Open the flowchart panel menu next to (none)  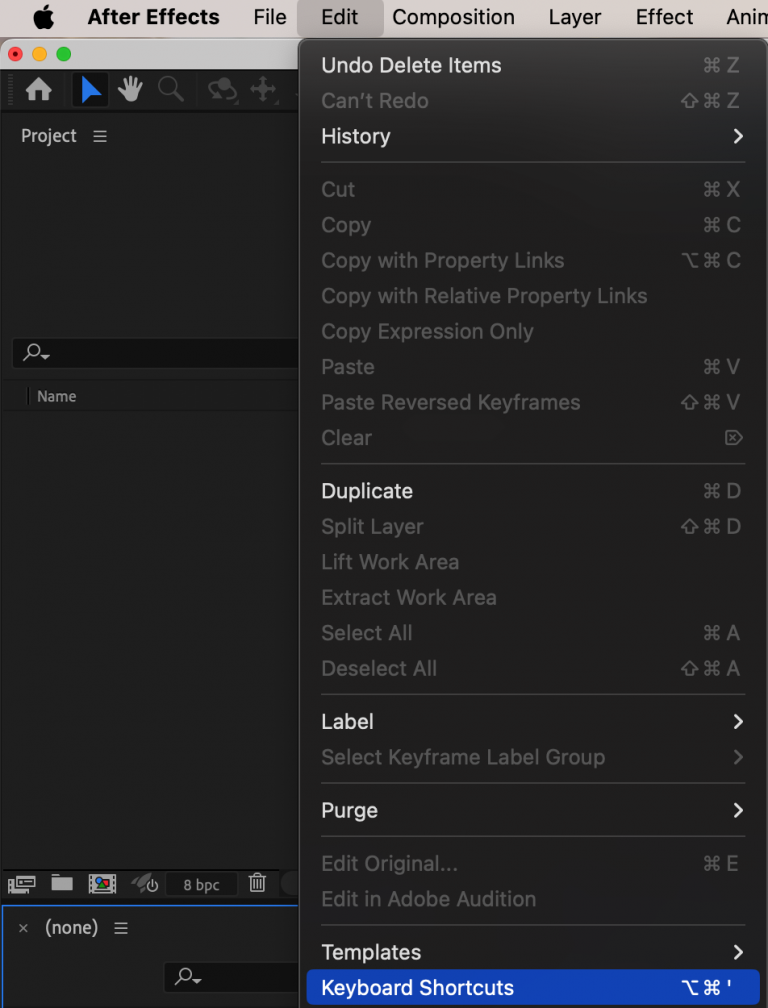[121, 928]
